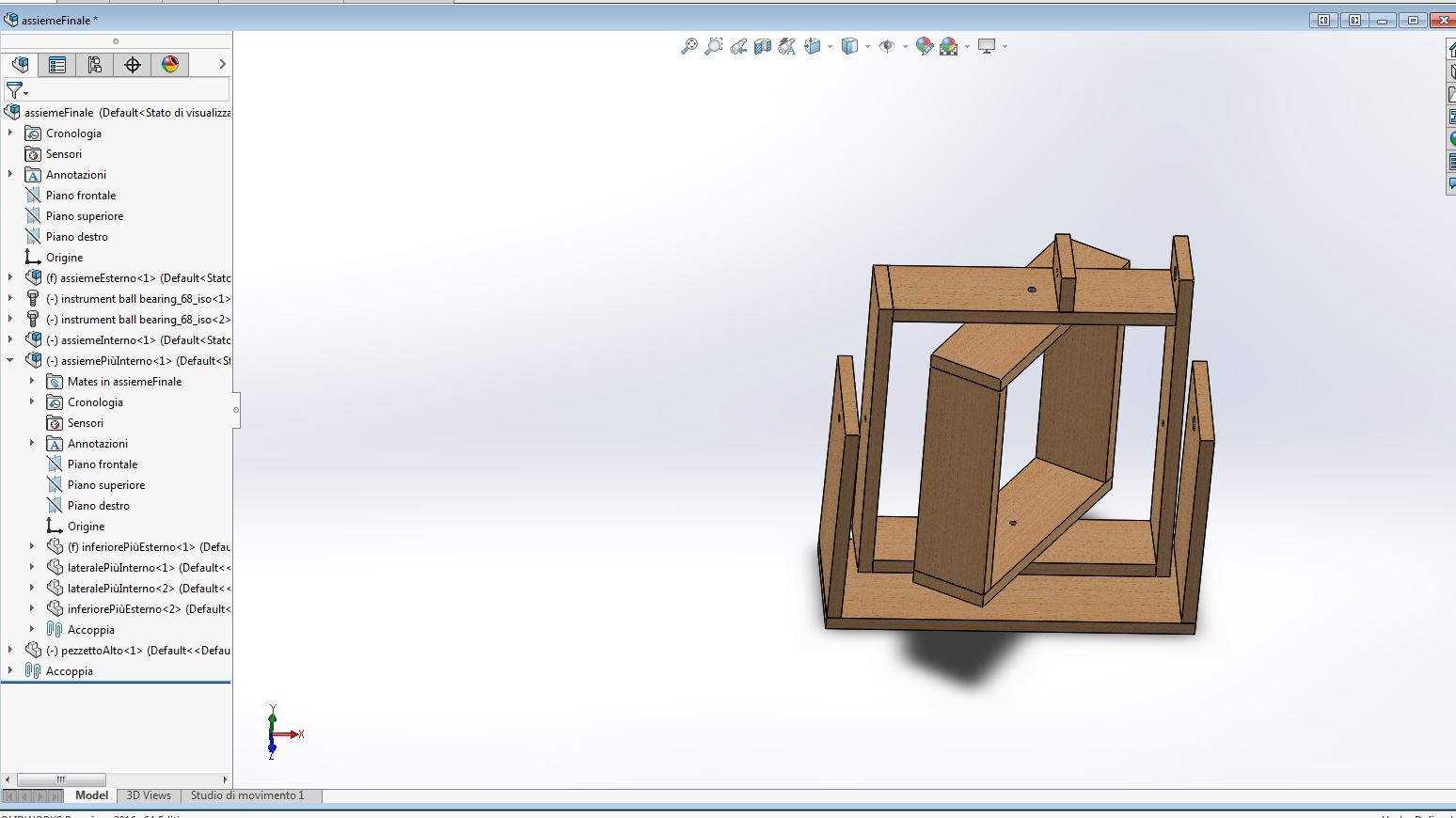Image resolution: width=1456 pixels, height=818 pixels.
Task: Expand instrument ball bearing_68_iso<2> component
Action: tap(10, 319)
